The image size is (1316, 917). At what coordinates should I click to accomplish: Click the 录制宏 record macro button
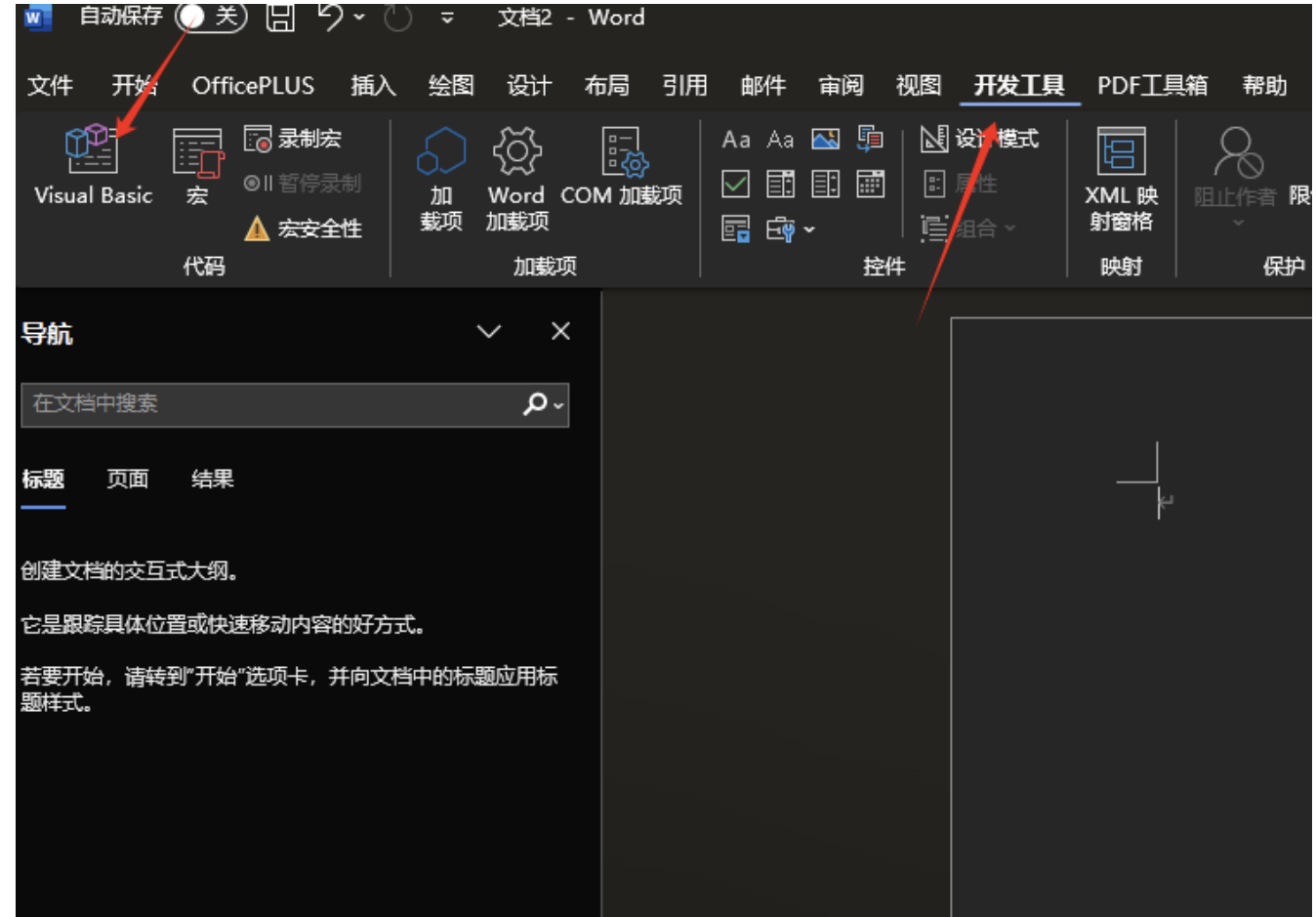(x=293, y=139)
